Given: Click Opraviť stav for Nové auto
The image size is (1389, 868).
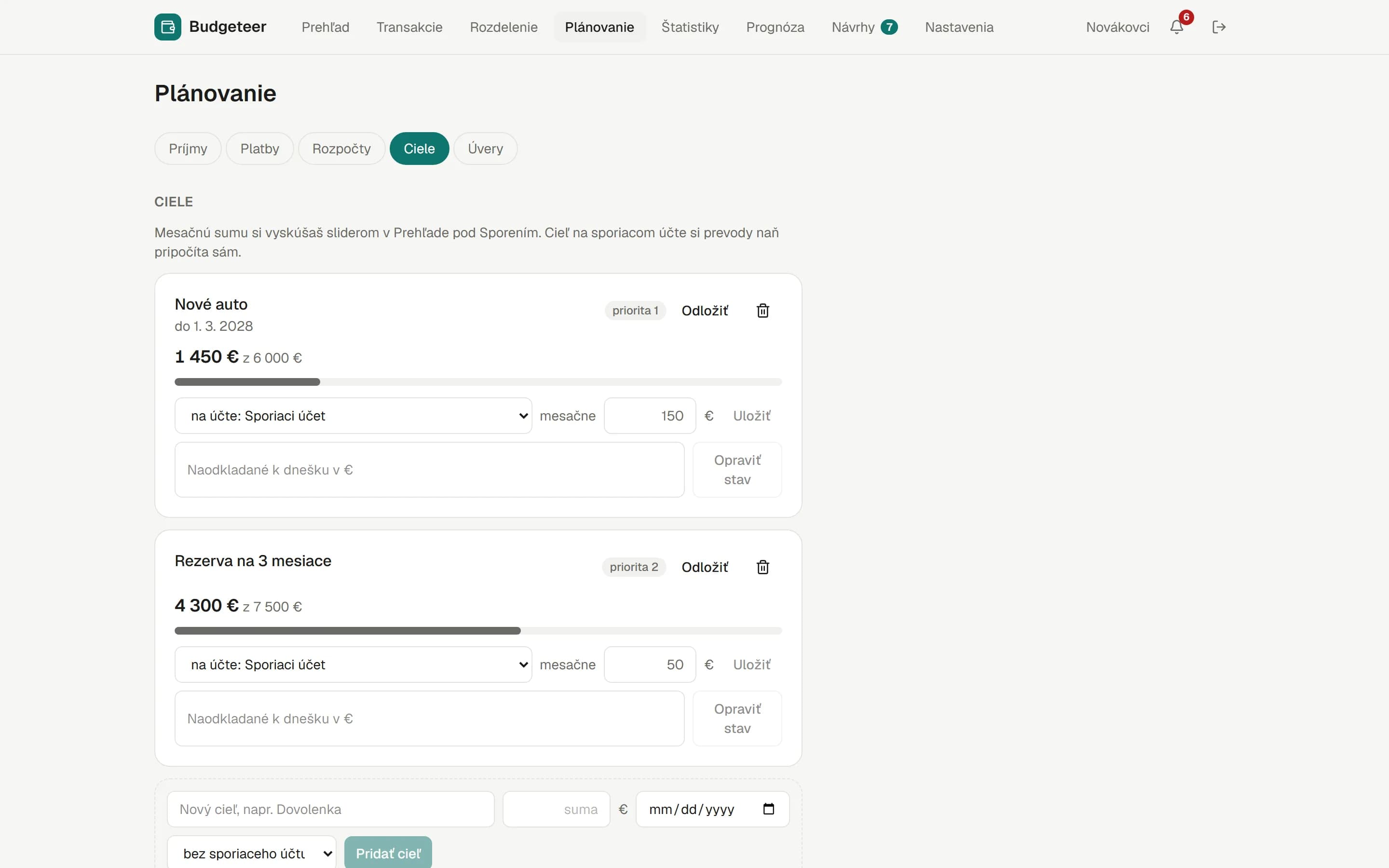Looking at the screenshot, I should coord(737,470).
